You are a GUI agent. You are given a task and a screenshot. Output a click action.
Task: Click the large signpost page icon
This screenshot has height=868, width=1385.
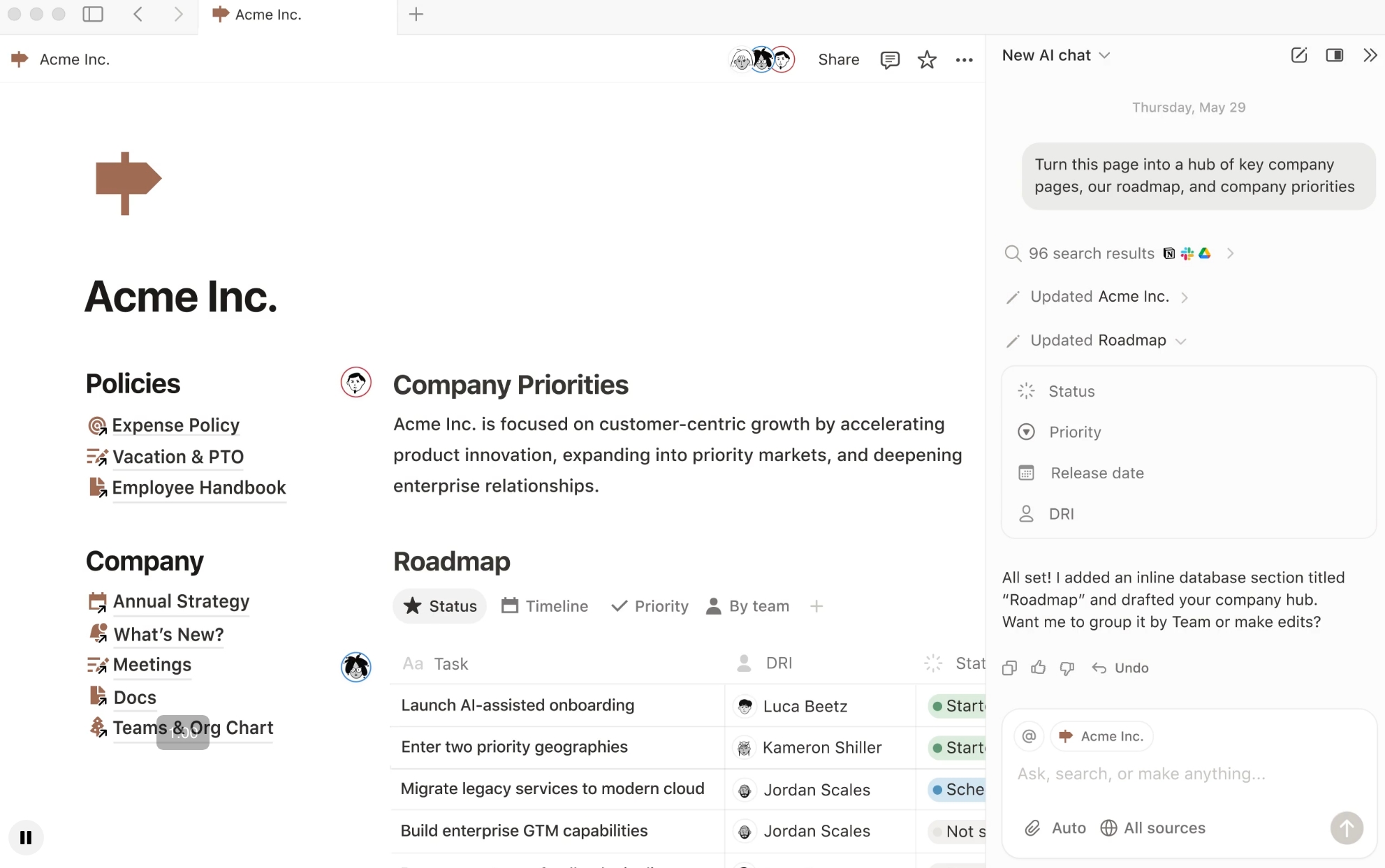pos(129,183)
